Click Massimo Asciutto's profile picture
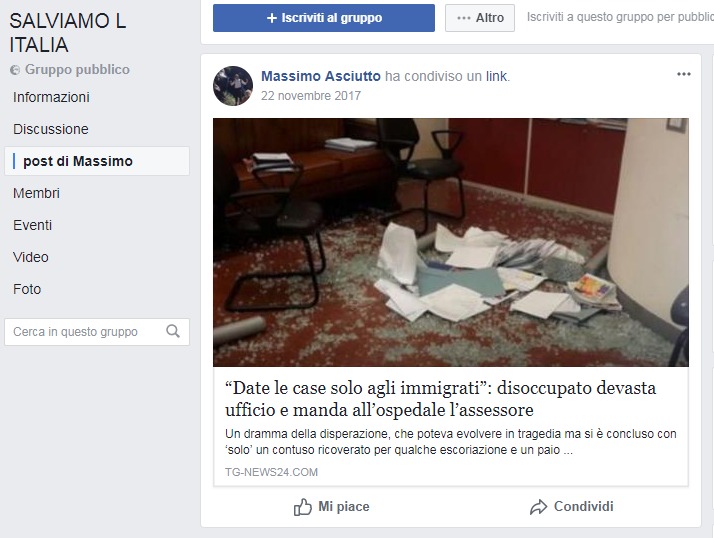The height and width of the screenshot is (538, 714). coord(233,86)
